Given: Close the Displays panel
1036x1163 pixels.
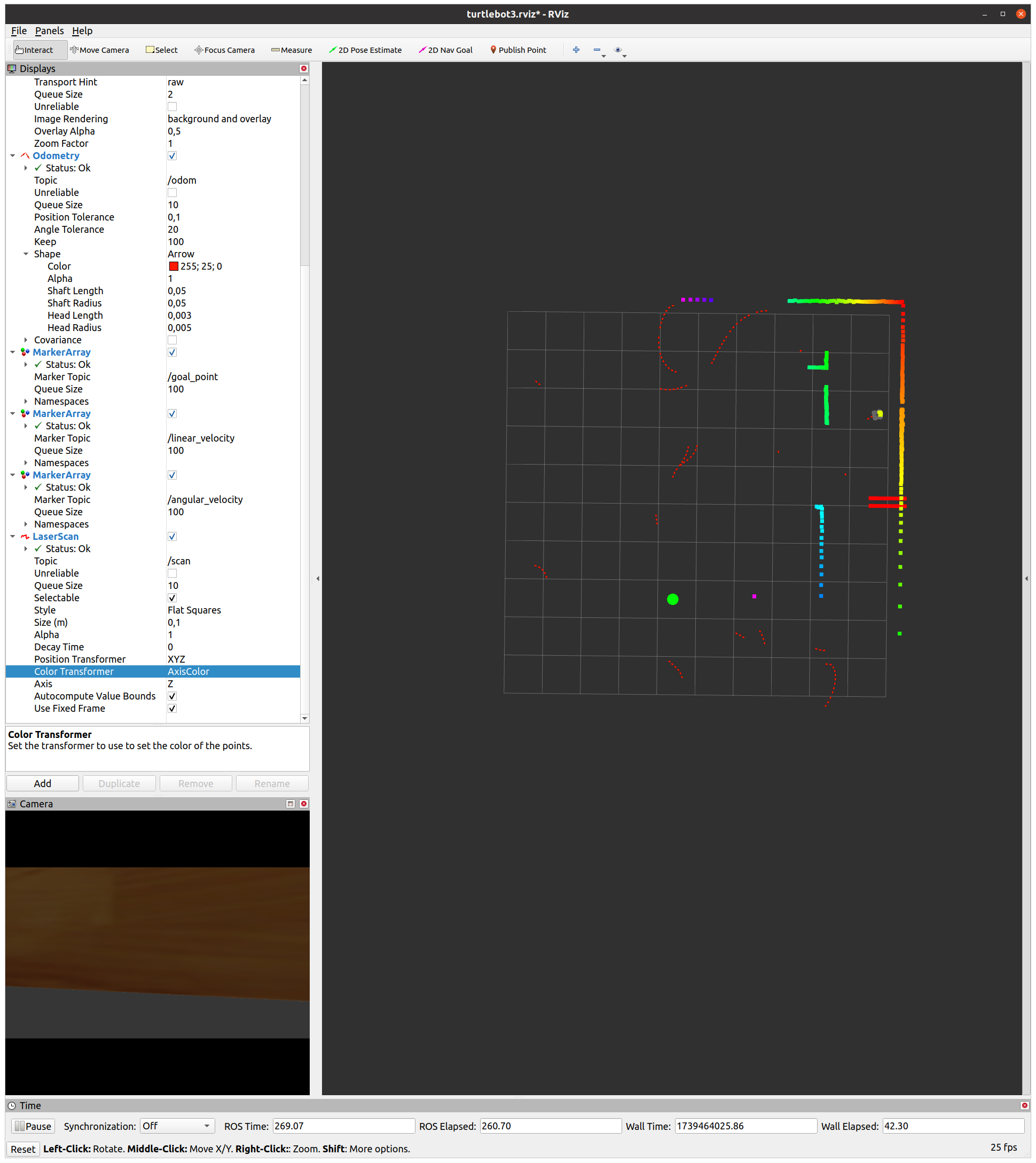Looking at the screenshot, I should pos(304,68).
